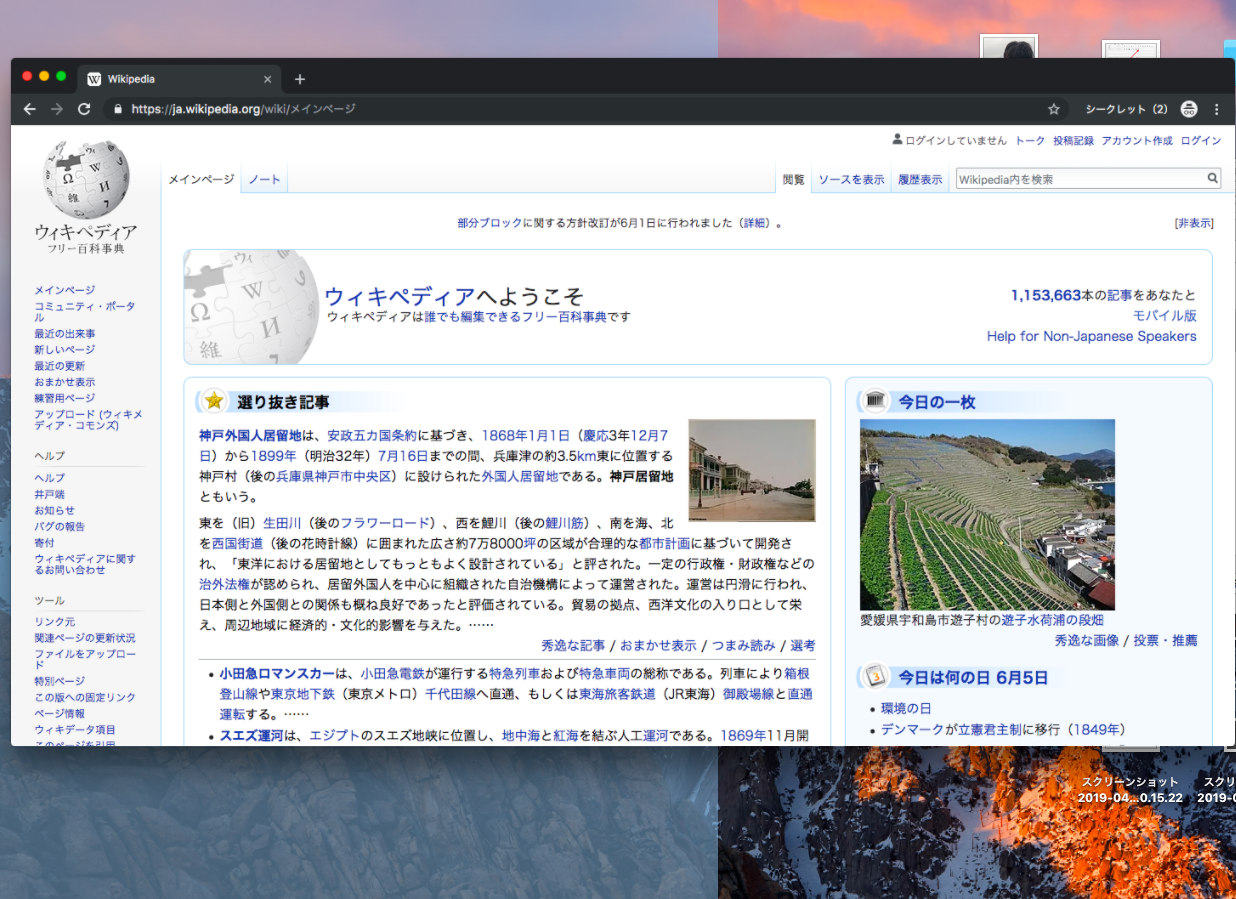Go back with browser back arrow

[x=30, y=109]
